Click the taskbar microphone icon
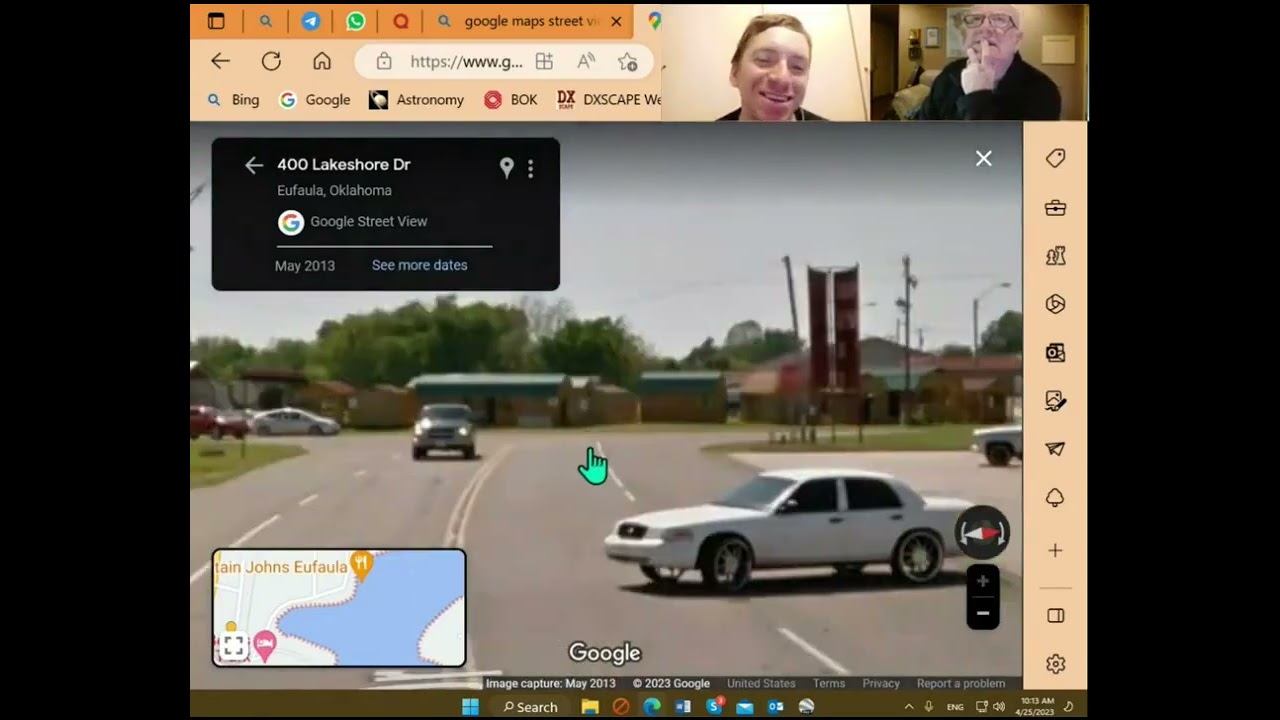This screenshot has width=1280, height=720. click(x=929, y=707)
